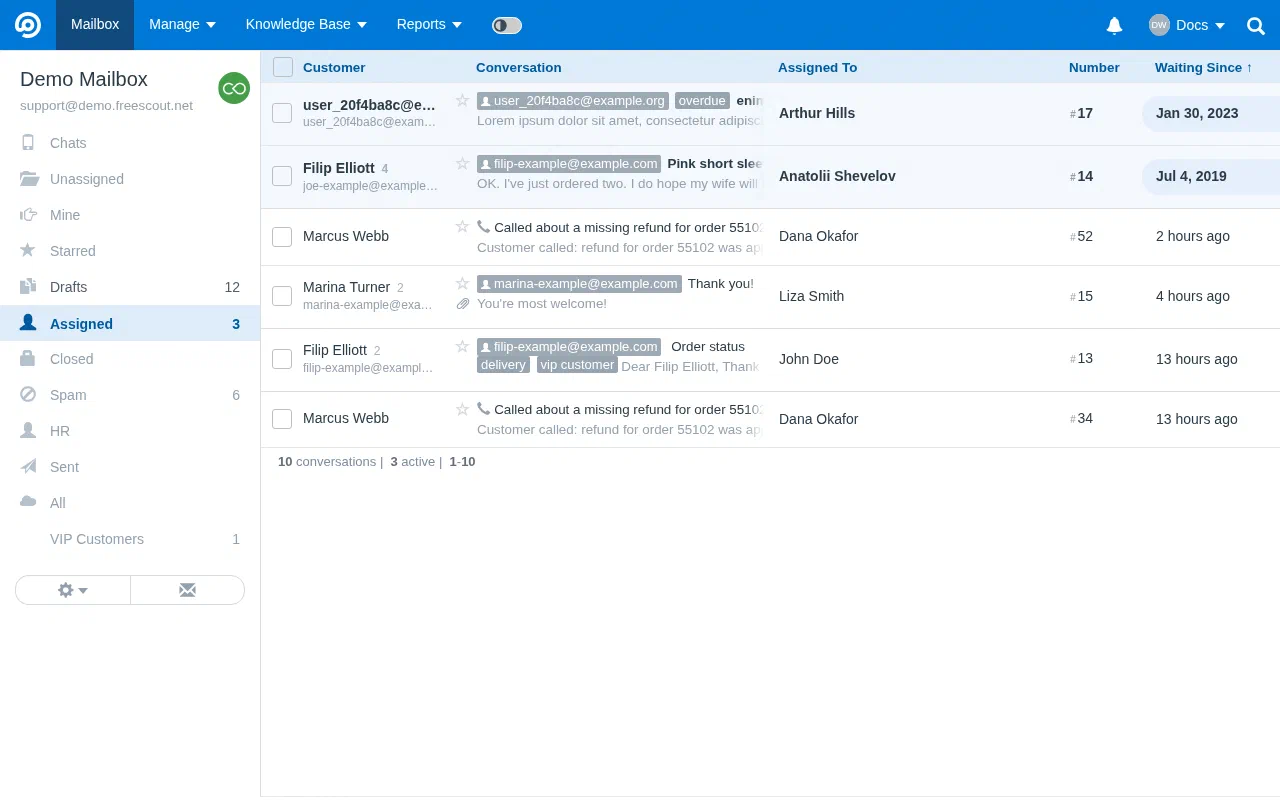
Task: Star the Pink short sleeve conversation
Action: pos(462,163)
